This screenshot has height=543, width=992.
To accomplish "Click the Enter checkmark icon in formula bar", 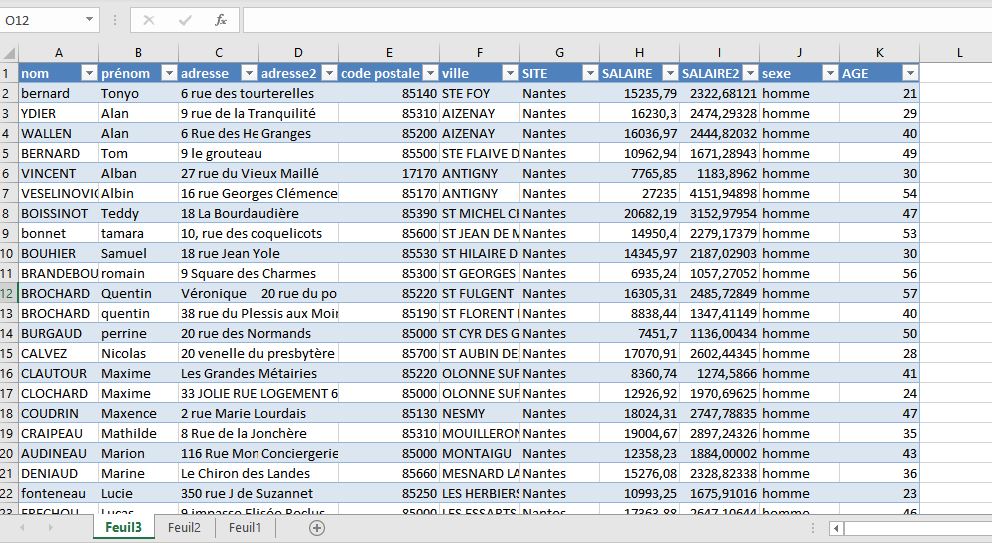I will pyautogui.click(x=185, y=20).
